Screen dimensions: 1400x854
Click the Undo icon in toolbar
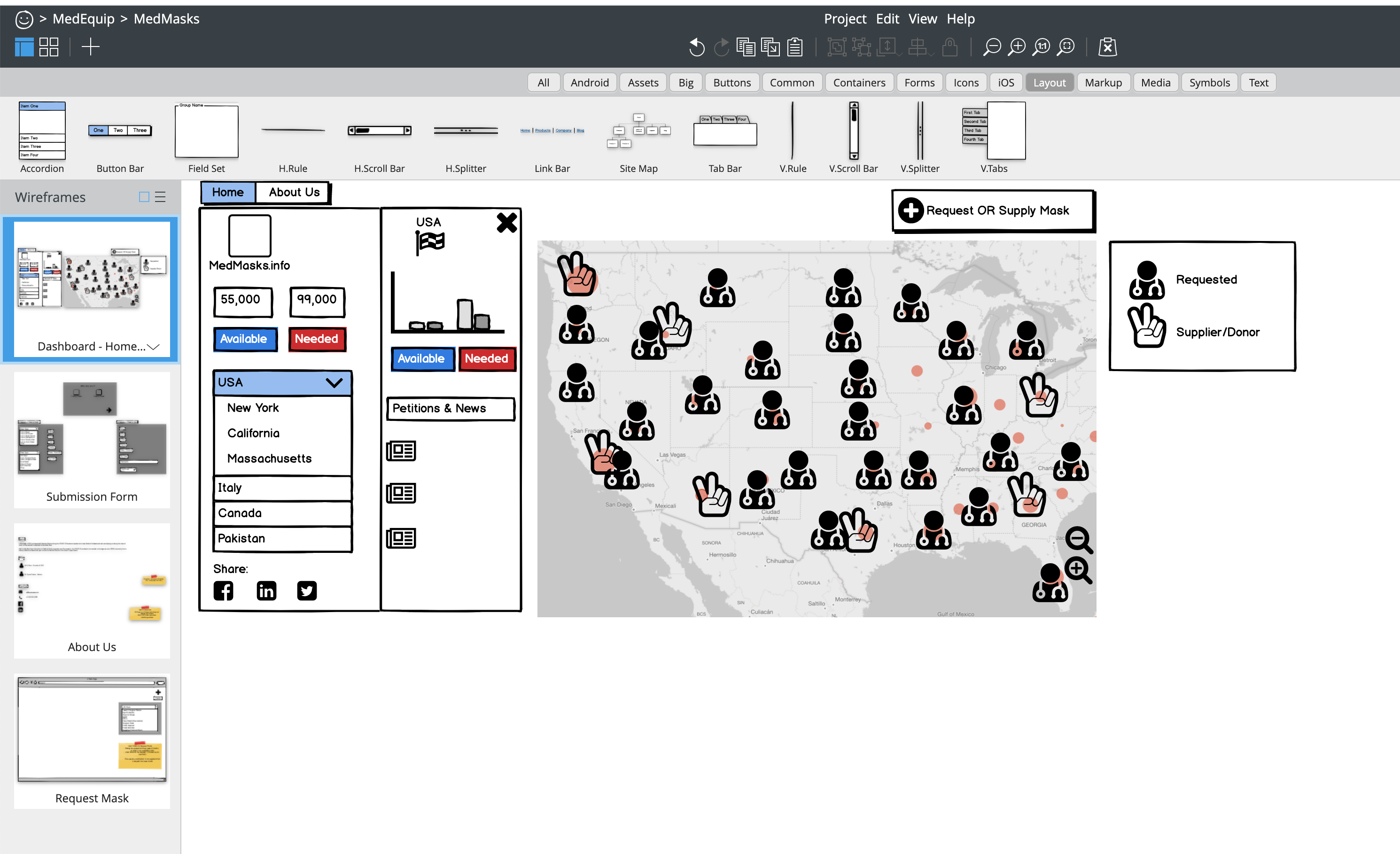pos(697,47)
